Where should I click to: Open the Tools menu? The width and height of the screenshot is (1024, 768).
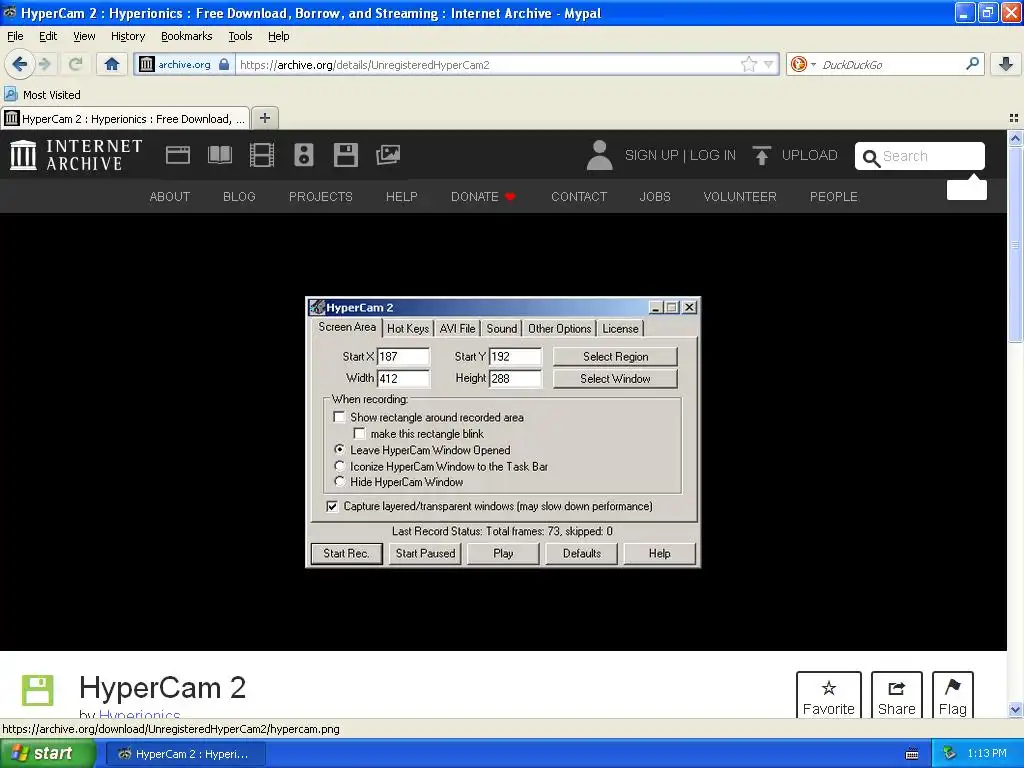point(240,36)
